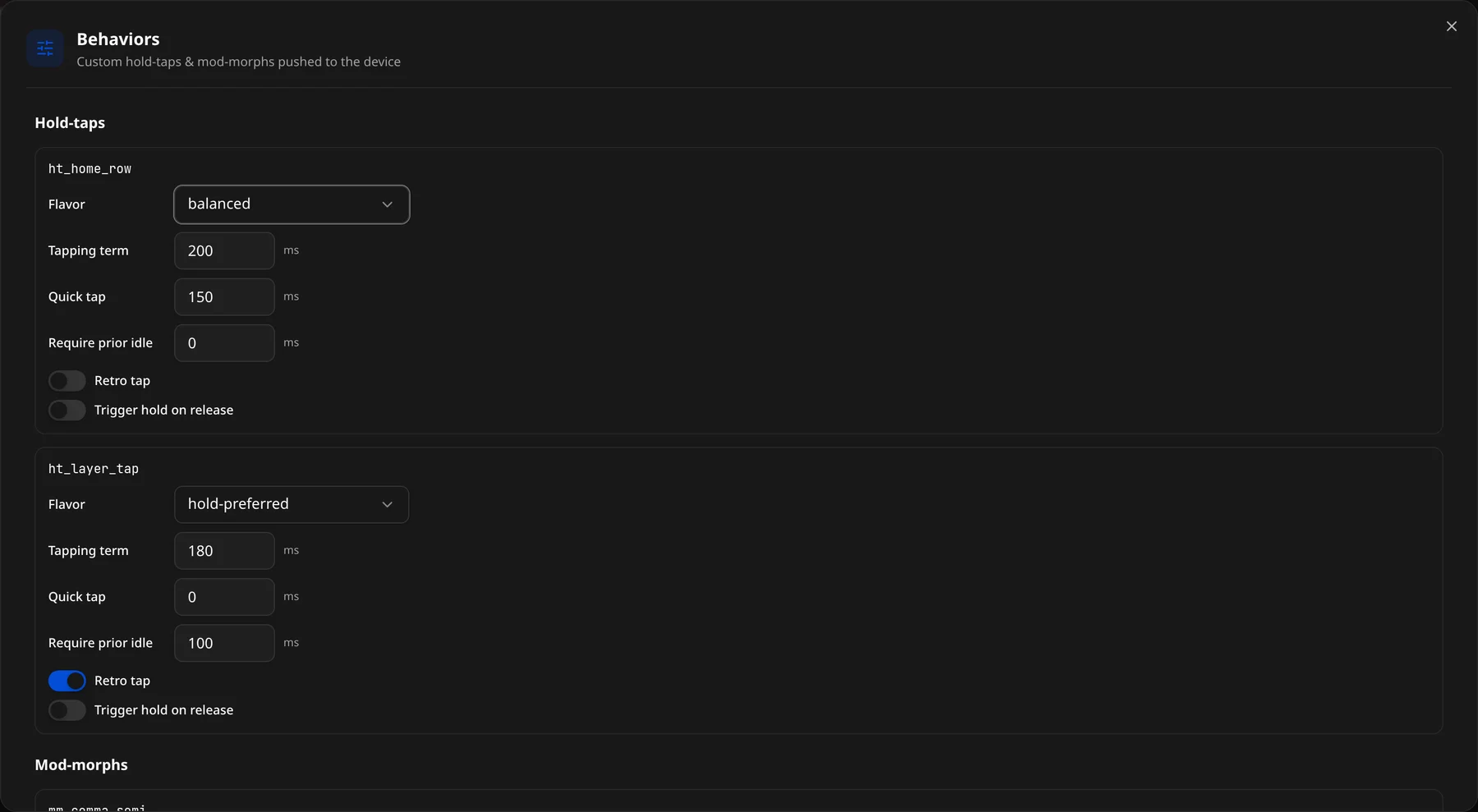Click the Flavor label in ht_home_row

tap(67, 204)
